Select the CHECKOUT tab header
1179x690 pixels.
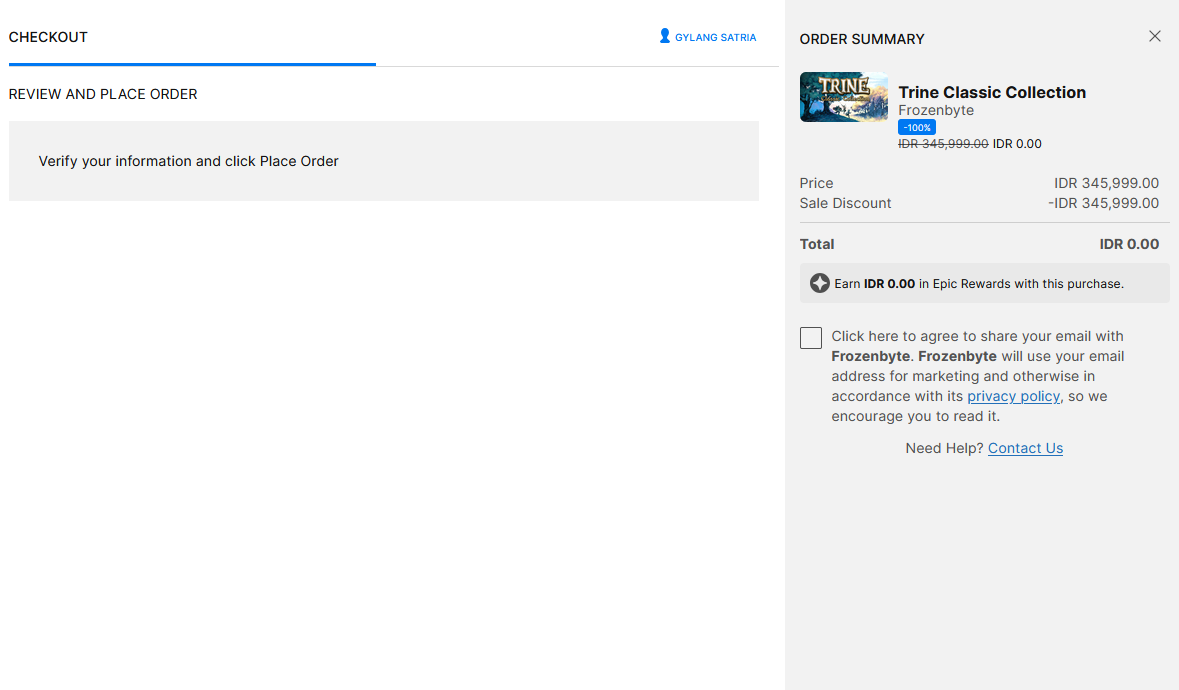48,37
